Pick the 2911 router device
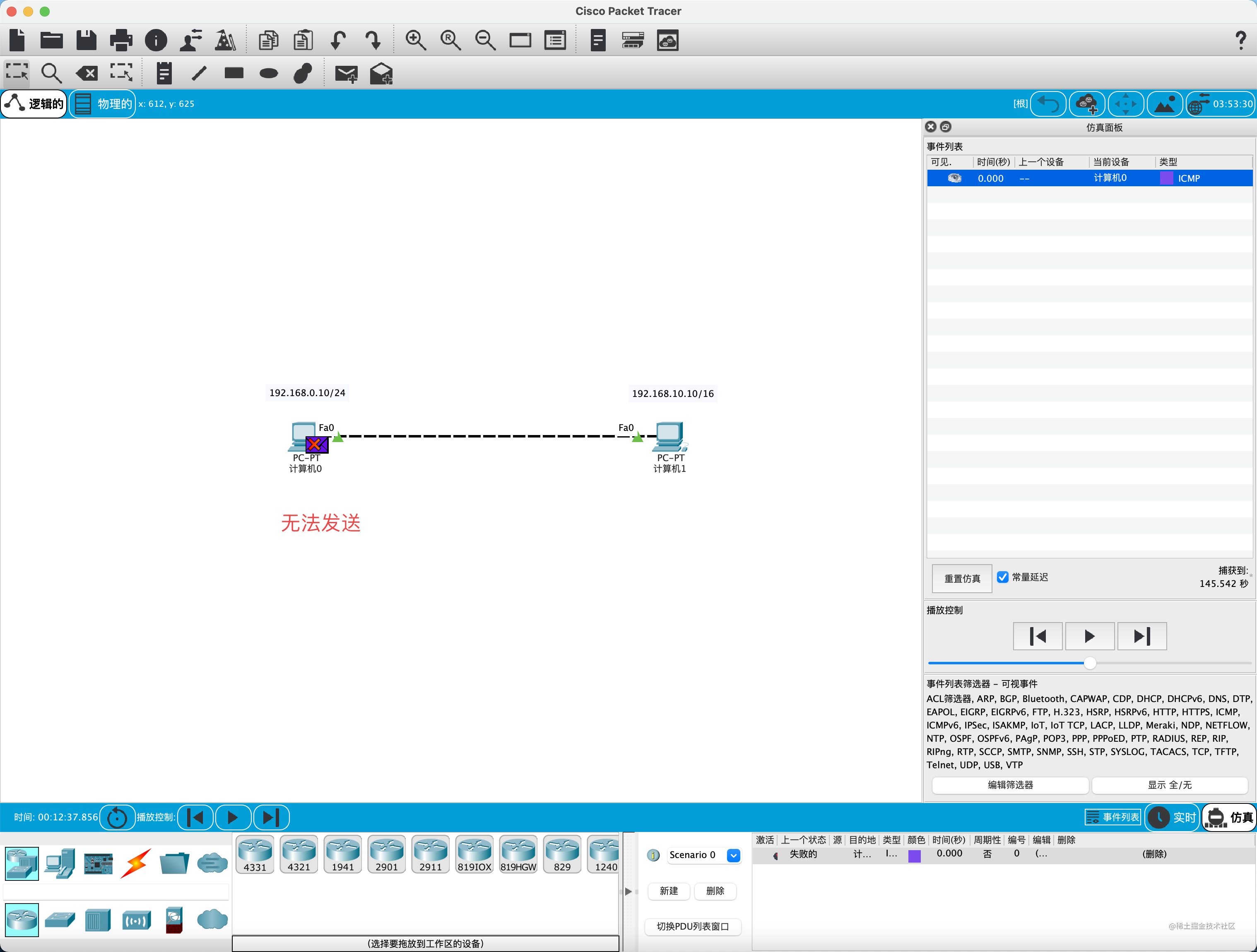 click(x=430, y=854)
